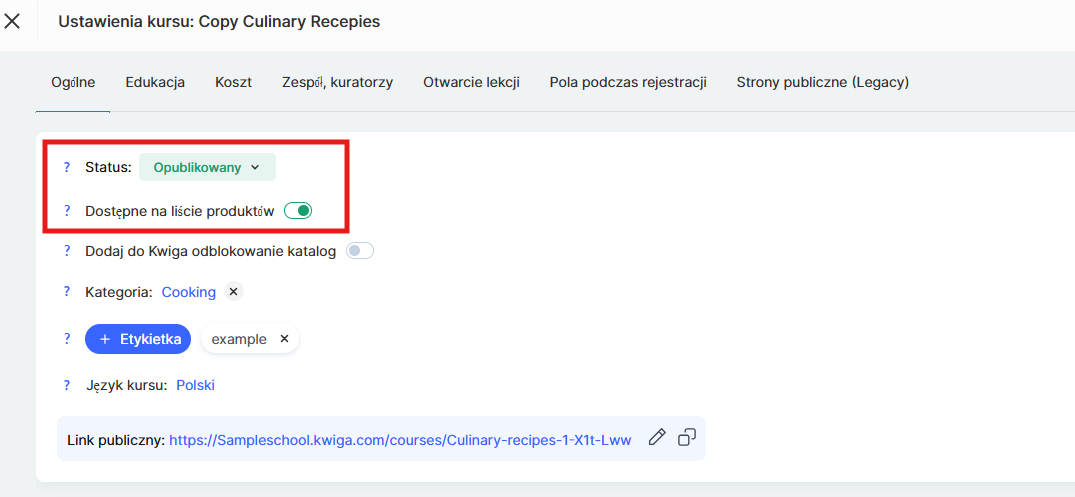Switch to the Edukacja tab
1075x497 pixels.
[155, 82]
